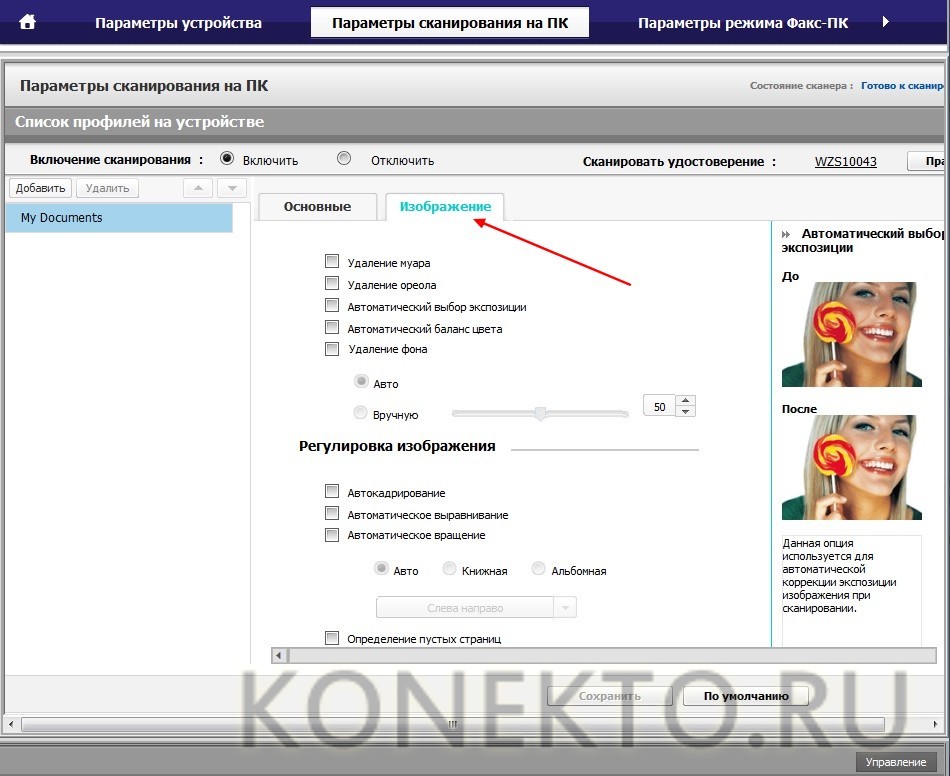Open the Слева направо dropdown

tap(565, 608)
